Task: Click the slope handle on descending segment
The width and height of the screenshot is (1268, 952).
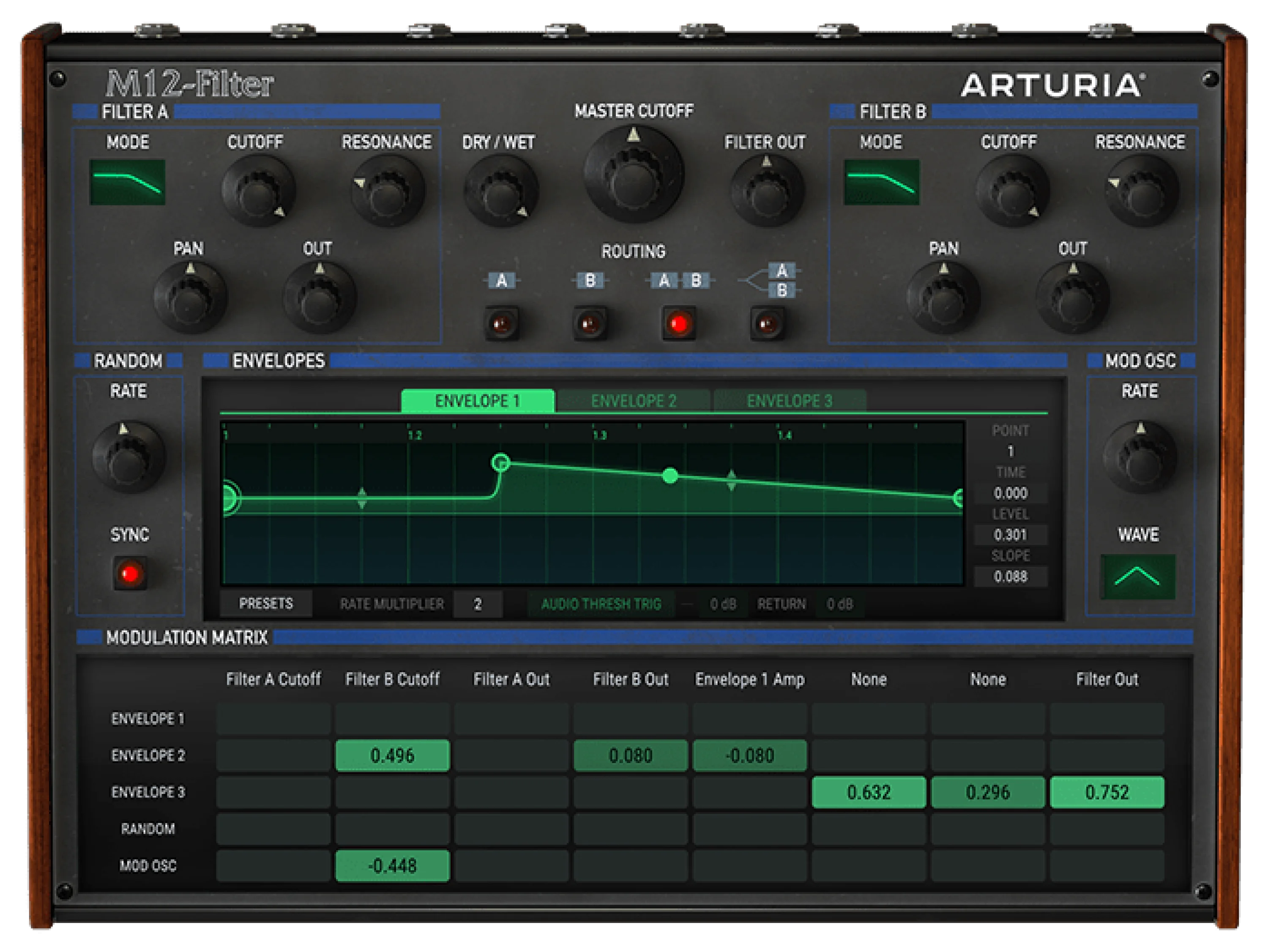Action: [x=732, y=480]
